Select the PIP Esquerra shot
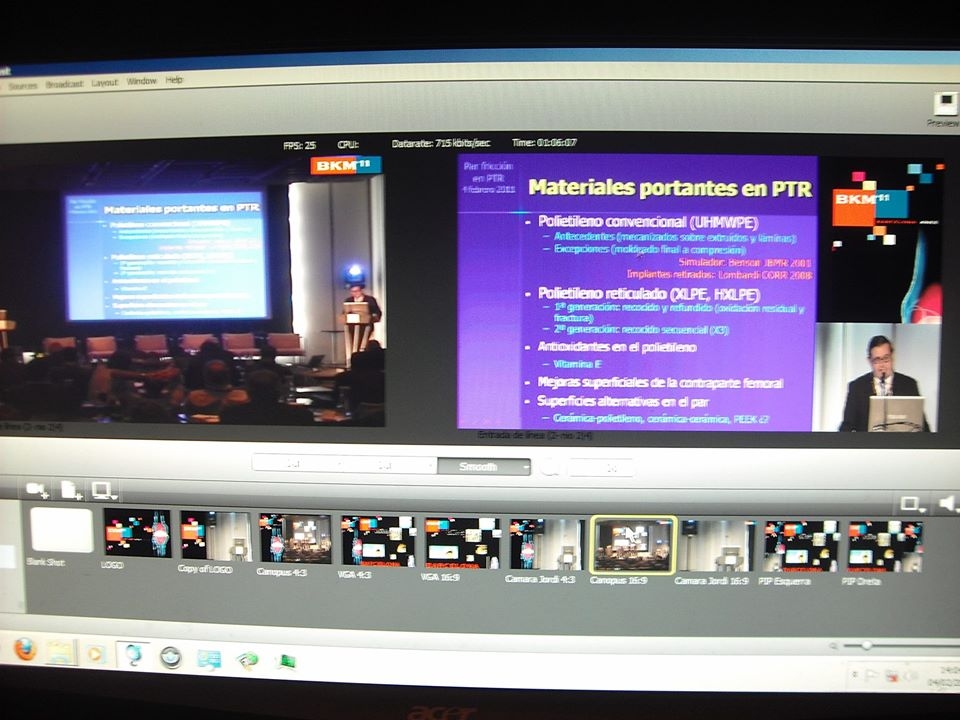Viewport: 960px width, 720px height. [801, 546]
